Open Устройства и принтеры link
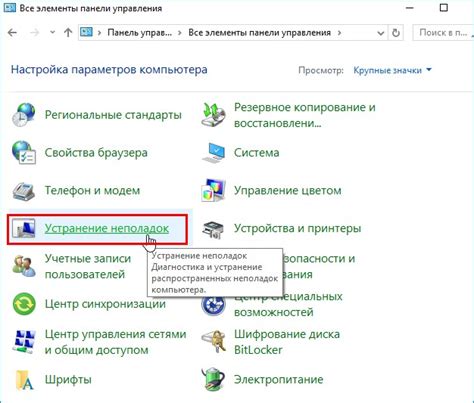This screenshot has width=474, height=403. pyautogui.click(x=298, y=229)
